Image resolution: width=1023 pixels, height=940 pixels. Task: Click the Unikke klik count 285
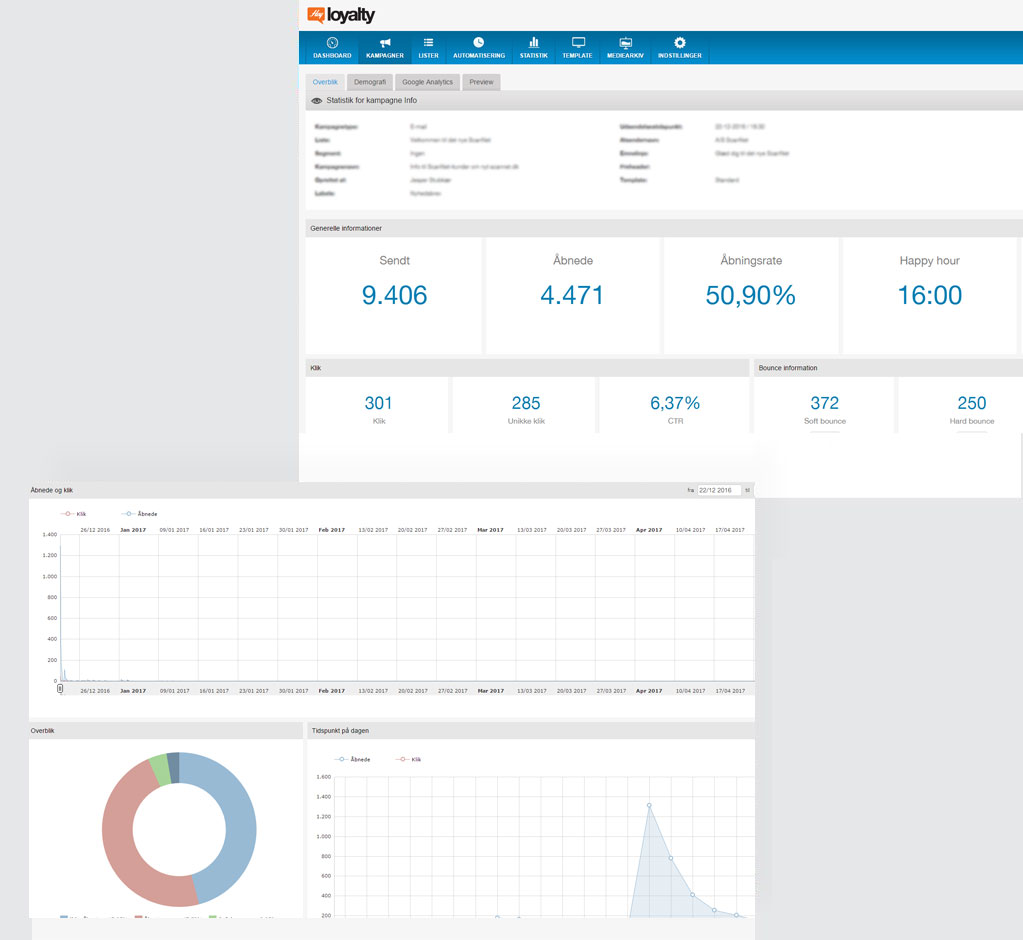[x=526, y=403]
